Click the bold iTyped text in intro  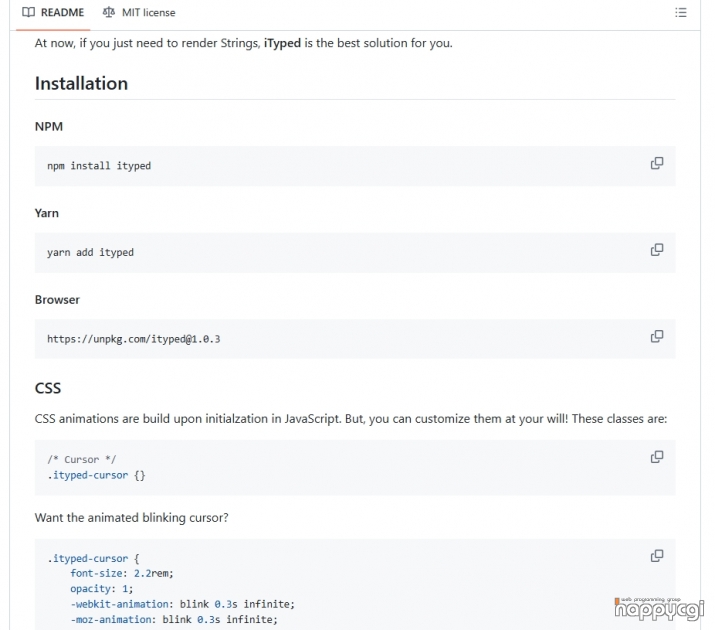point(282,44)
